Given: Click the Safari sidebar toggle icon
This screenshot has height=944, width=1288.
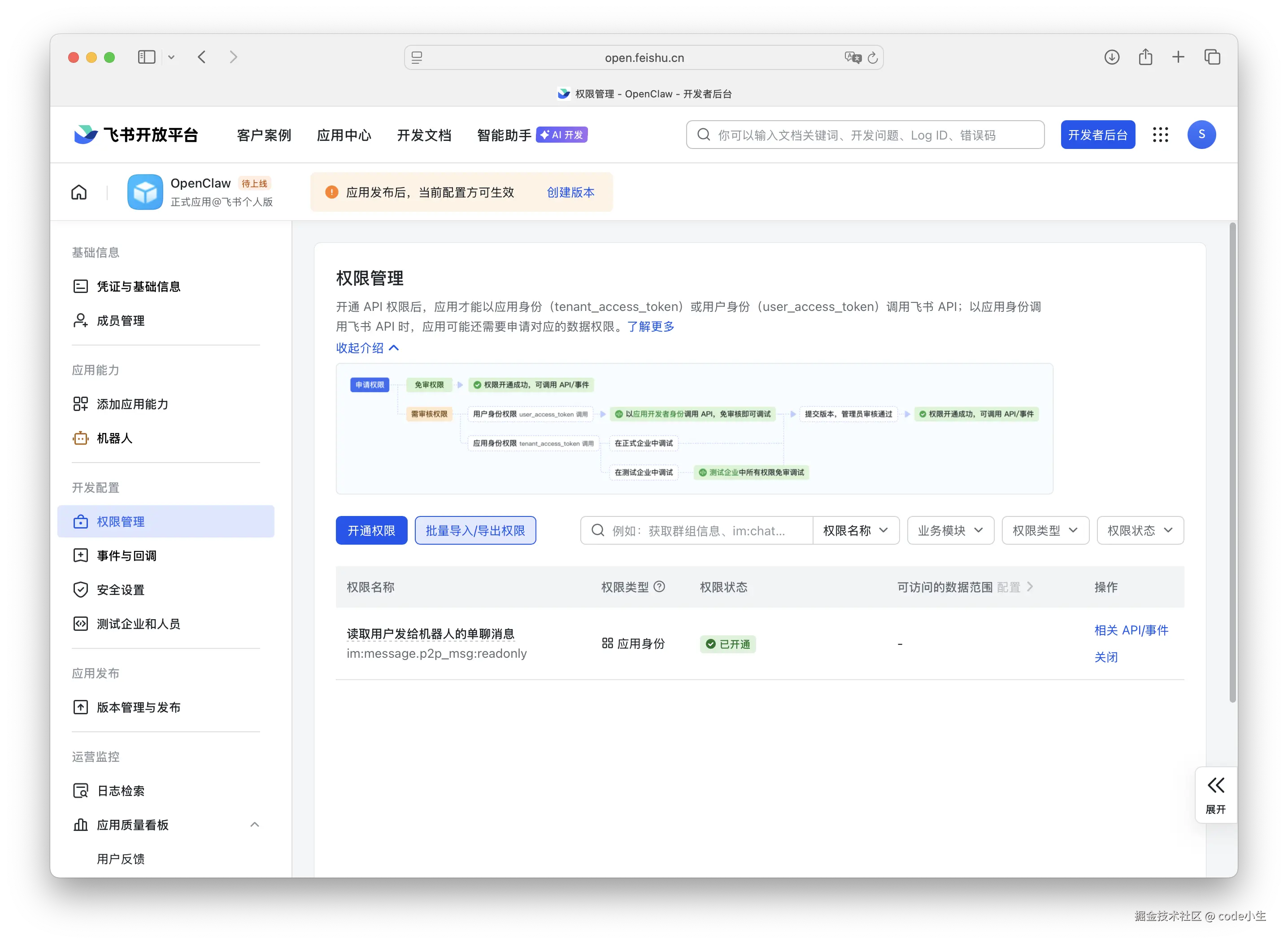Looking at the screenshot, I should (147, 57).
